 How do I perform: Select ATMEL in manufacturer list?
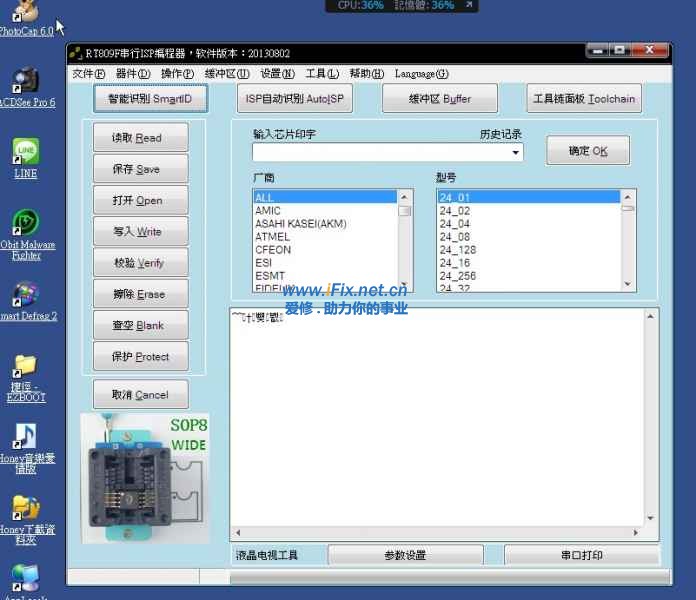273,237
